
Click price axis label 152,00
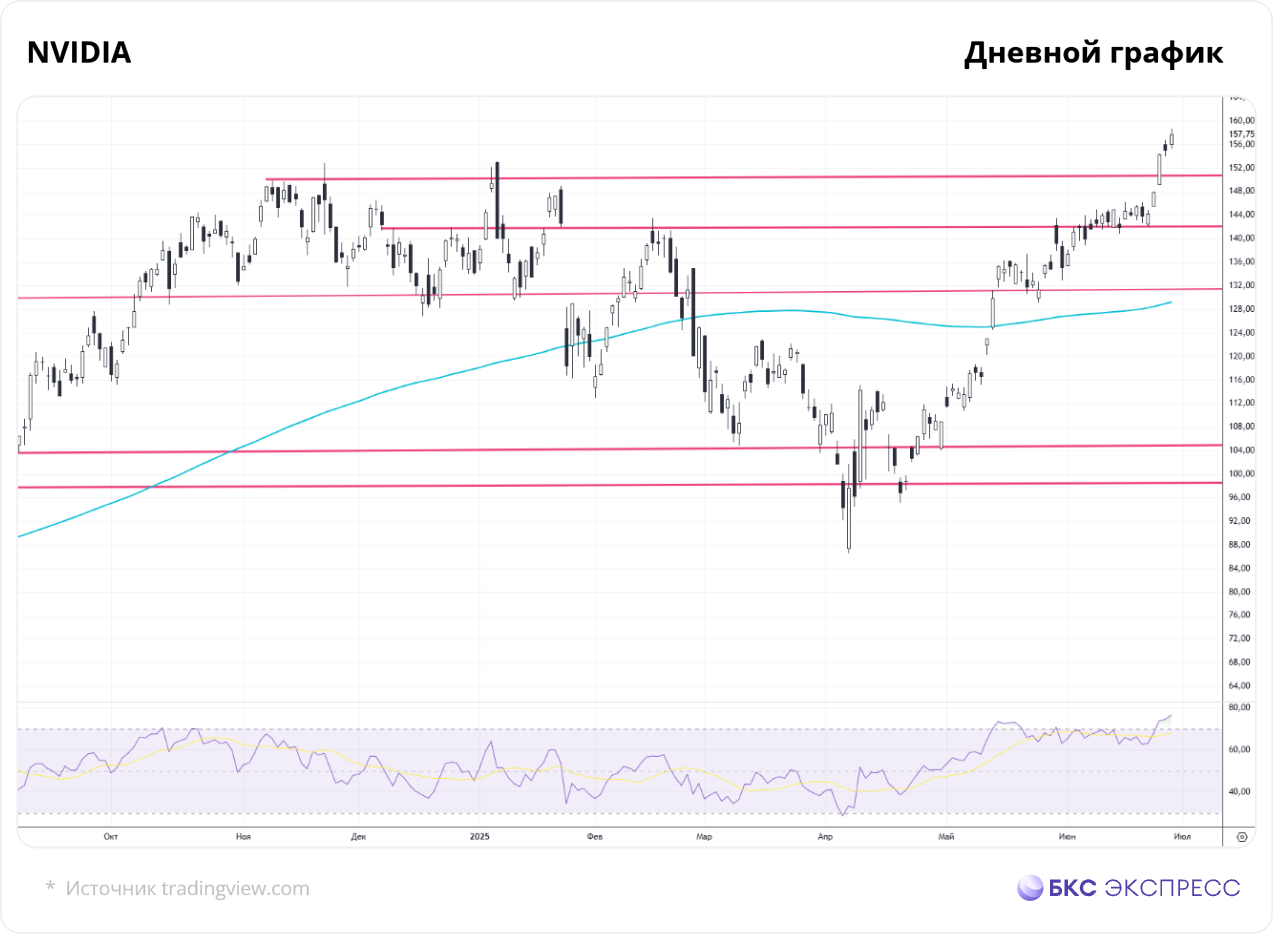pyautogui.click(x=1241, y=167)
